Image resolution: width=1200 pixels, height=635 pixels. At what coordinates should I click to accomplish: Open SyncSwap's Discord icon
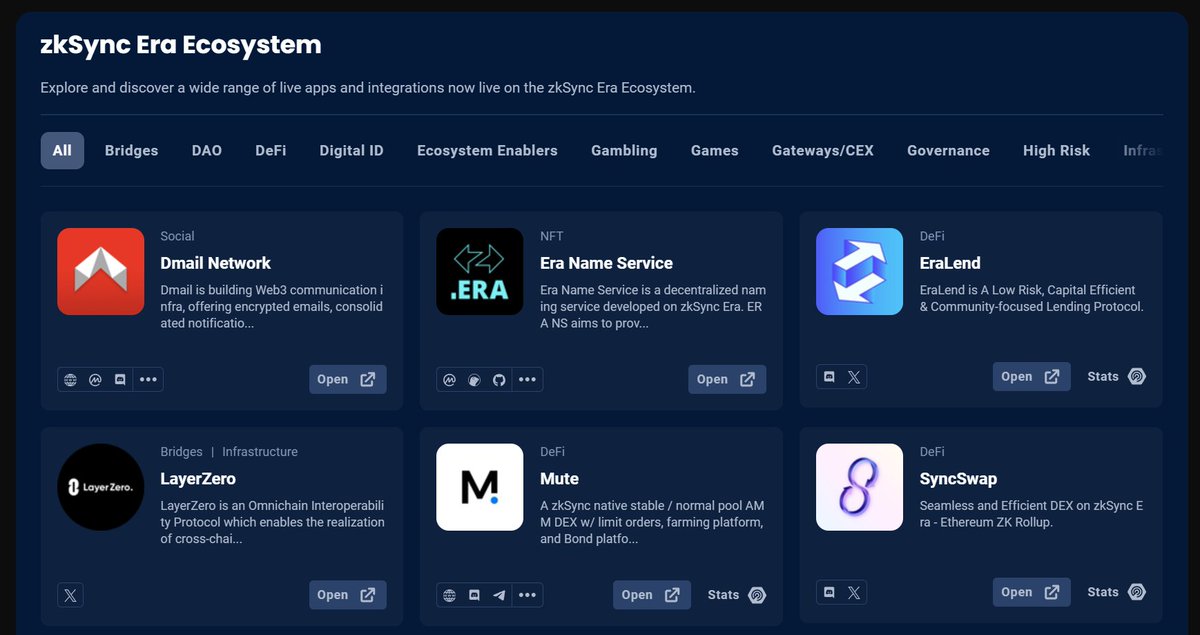[x=829, y=592]
